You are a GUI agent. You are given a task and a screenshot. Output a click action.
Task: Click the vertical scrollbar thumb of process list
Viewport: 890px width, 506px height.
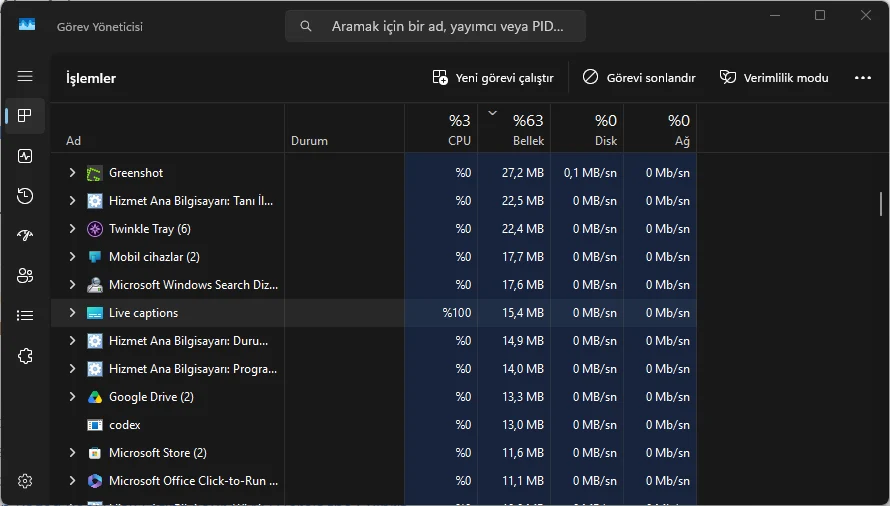point(881,204)
